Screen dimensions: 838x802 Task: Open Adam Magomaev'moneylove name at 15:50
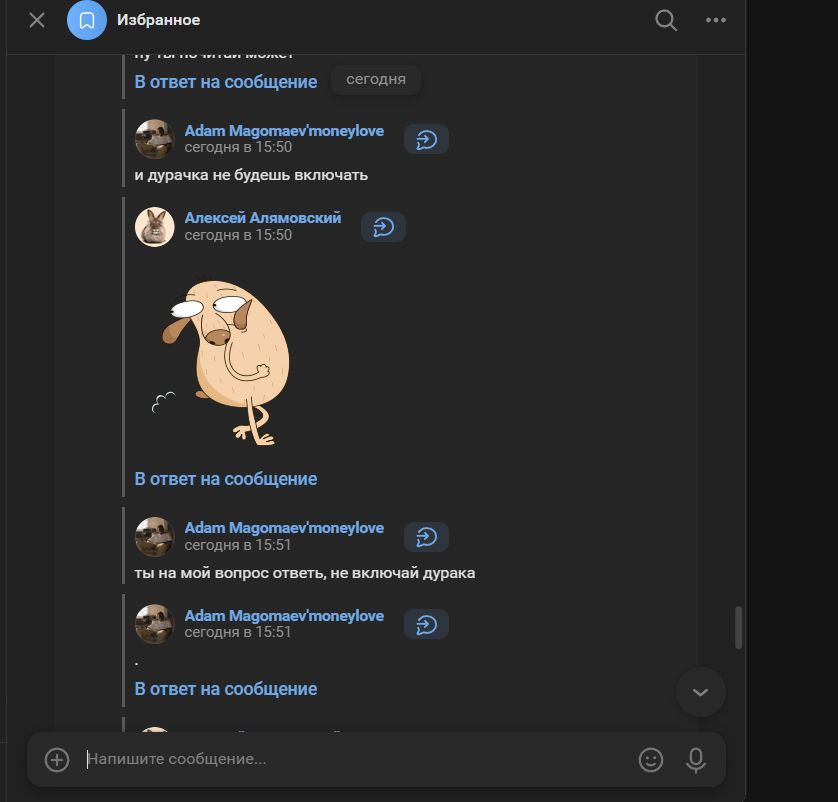[x=284, y=131]
